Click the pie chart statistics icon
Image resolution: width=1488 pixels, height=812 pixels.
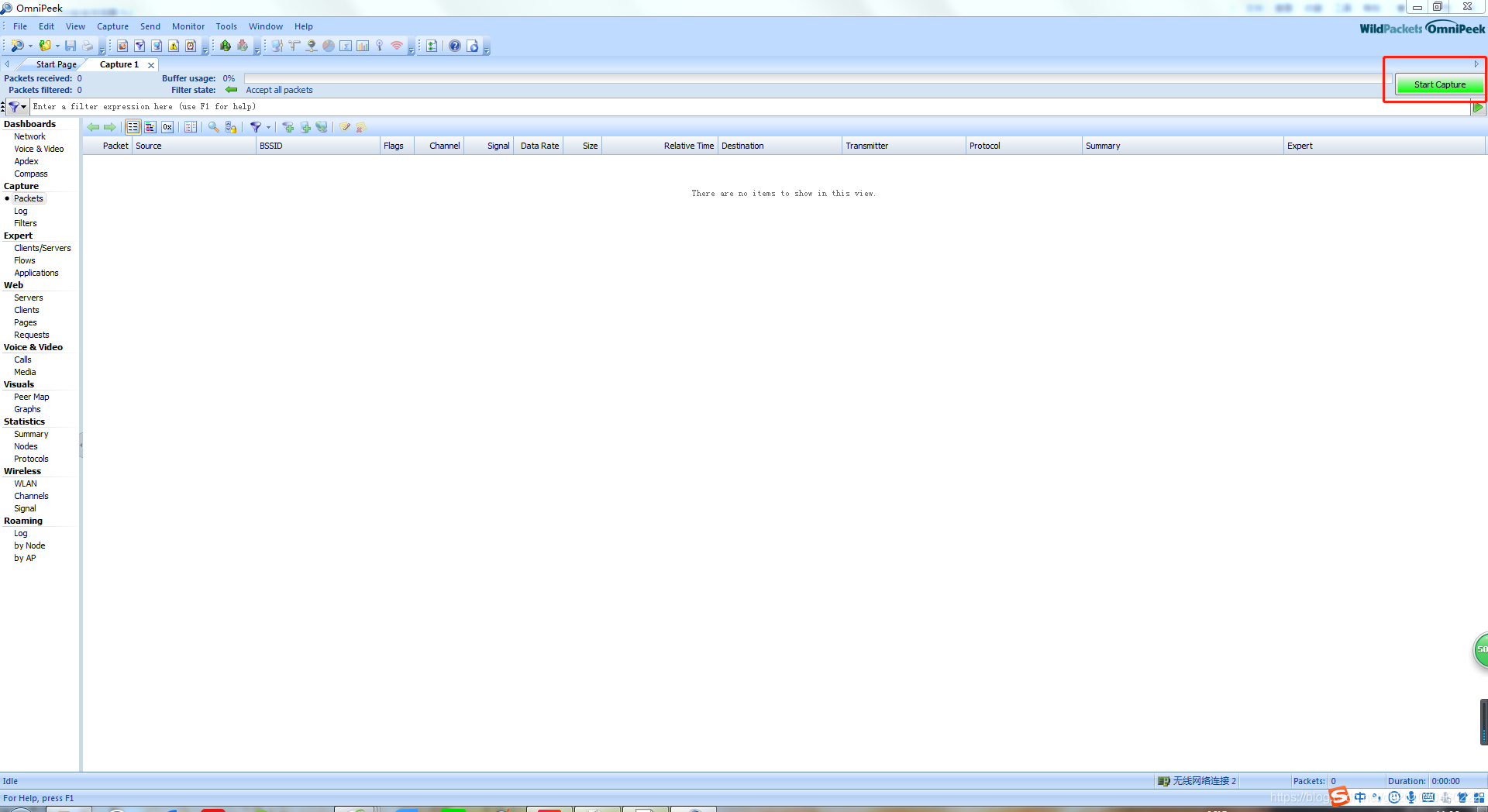(x=329, y=46)
